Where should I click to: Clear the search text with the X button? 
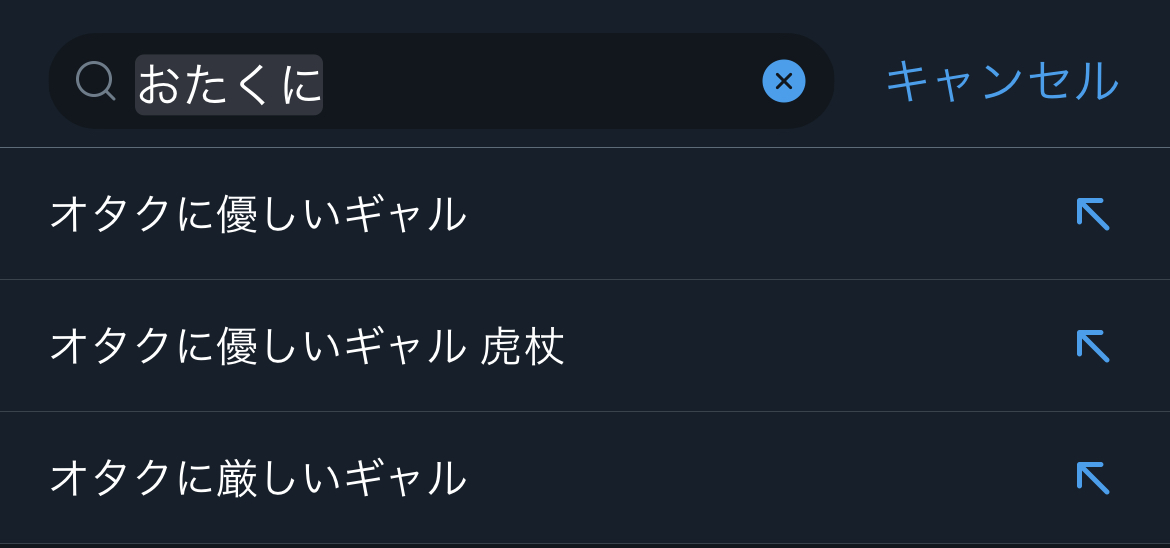784,81
